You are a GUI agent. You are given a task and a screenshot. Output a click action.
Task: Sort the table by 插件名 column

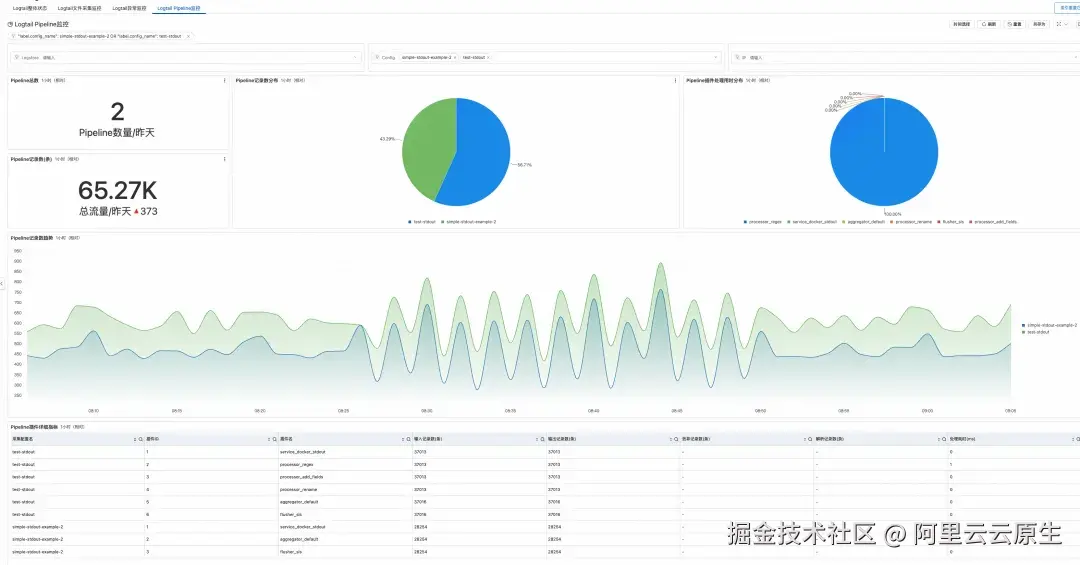(403, 439)
